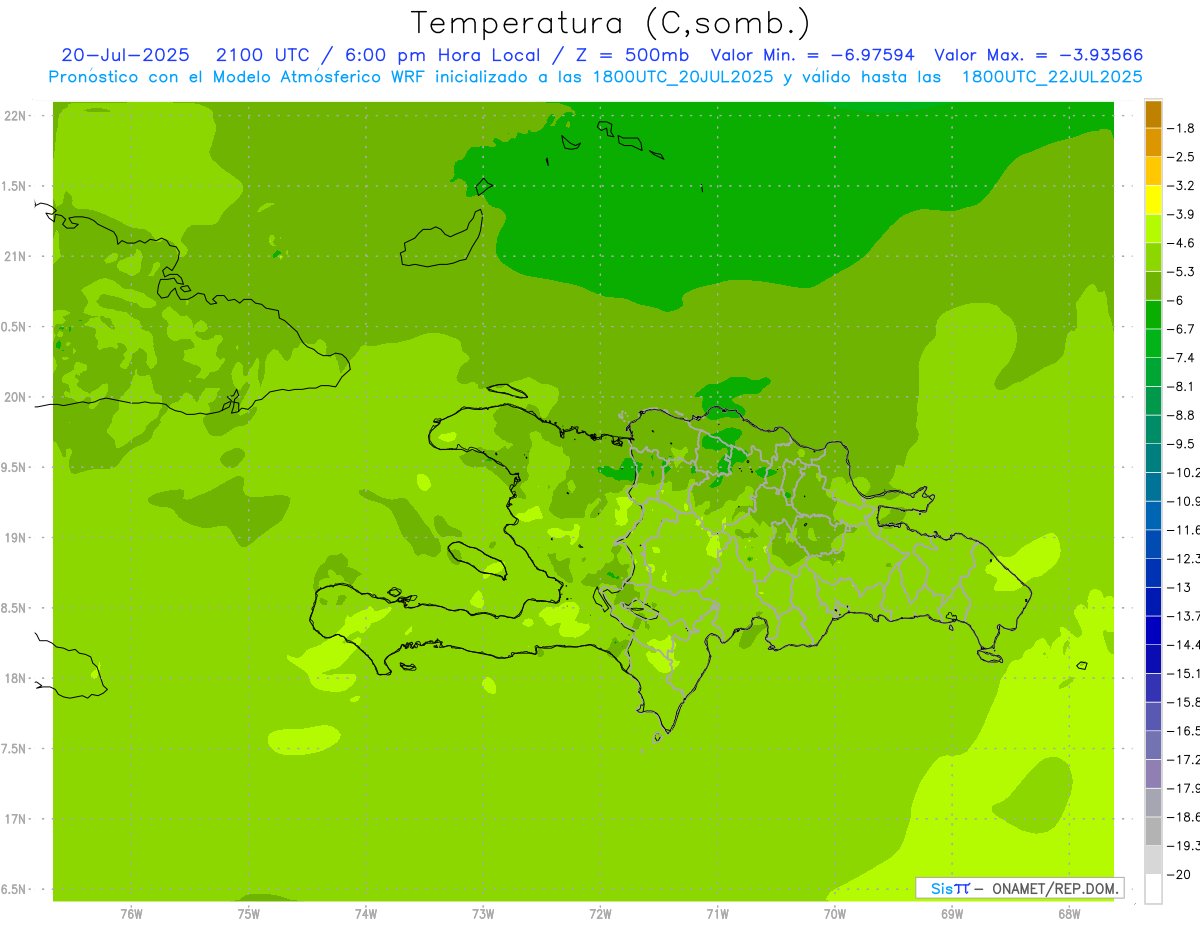The height and width of the screenshot is (927, 1200).
Task: Select the date '20-Jul-2025' in the header
Action: pos(125,55)
